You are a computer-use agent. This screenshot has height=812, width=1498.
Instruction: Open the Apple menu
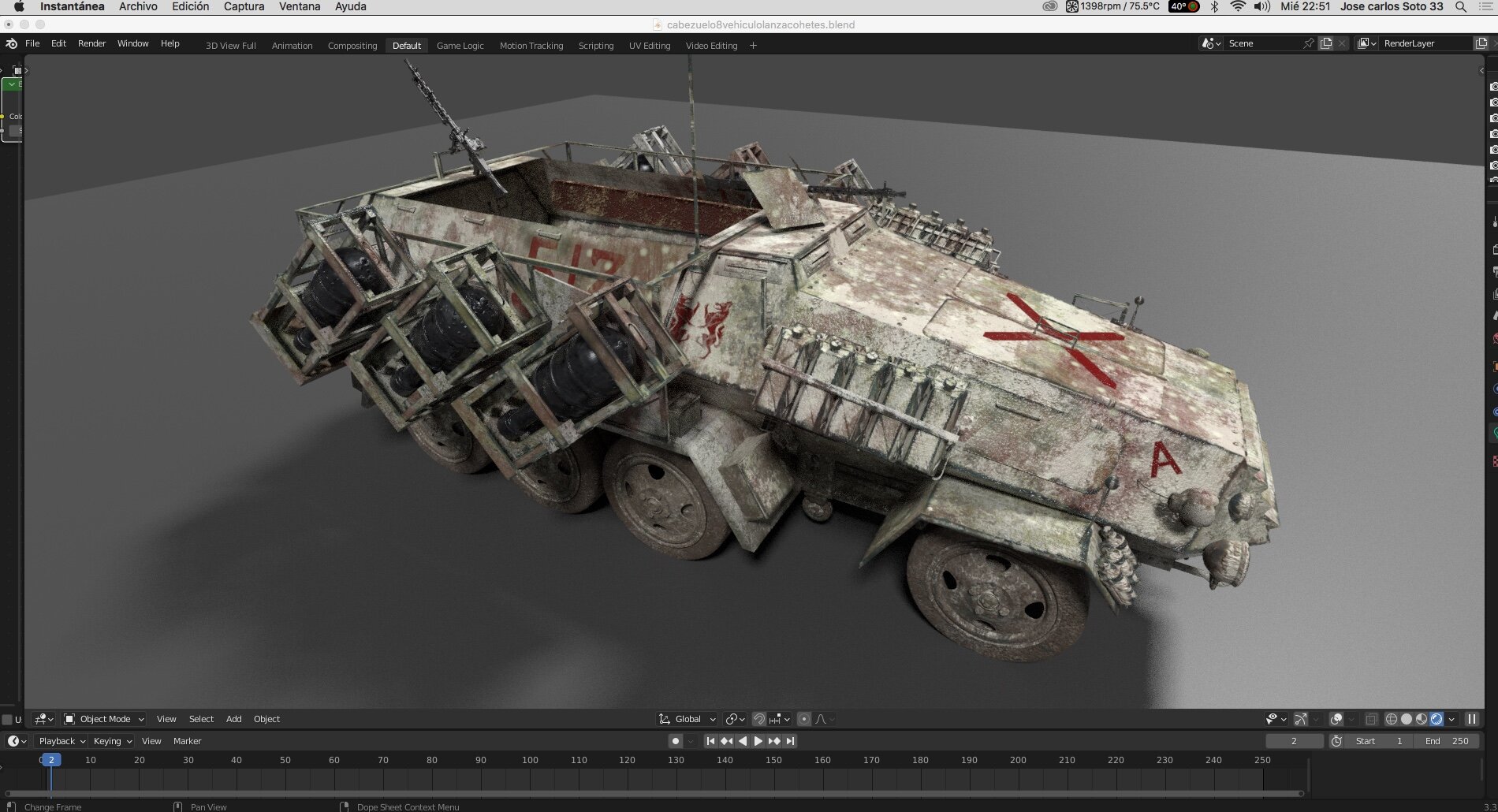pos(19,6)
